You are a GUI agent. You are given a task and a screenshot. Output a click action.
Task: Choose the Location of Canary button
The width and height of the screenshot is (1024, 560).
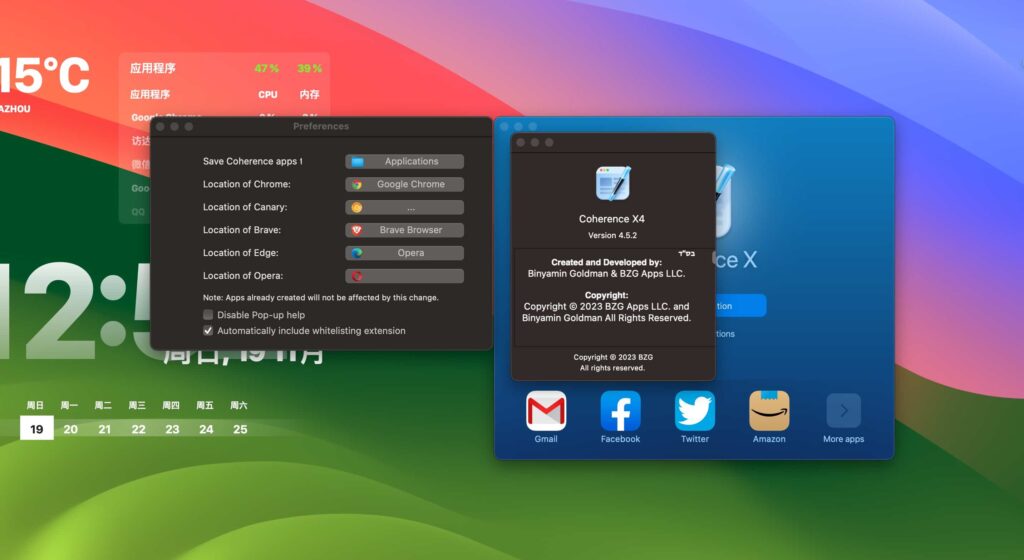(x=404, y=207)
